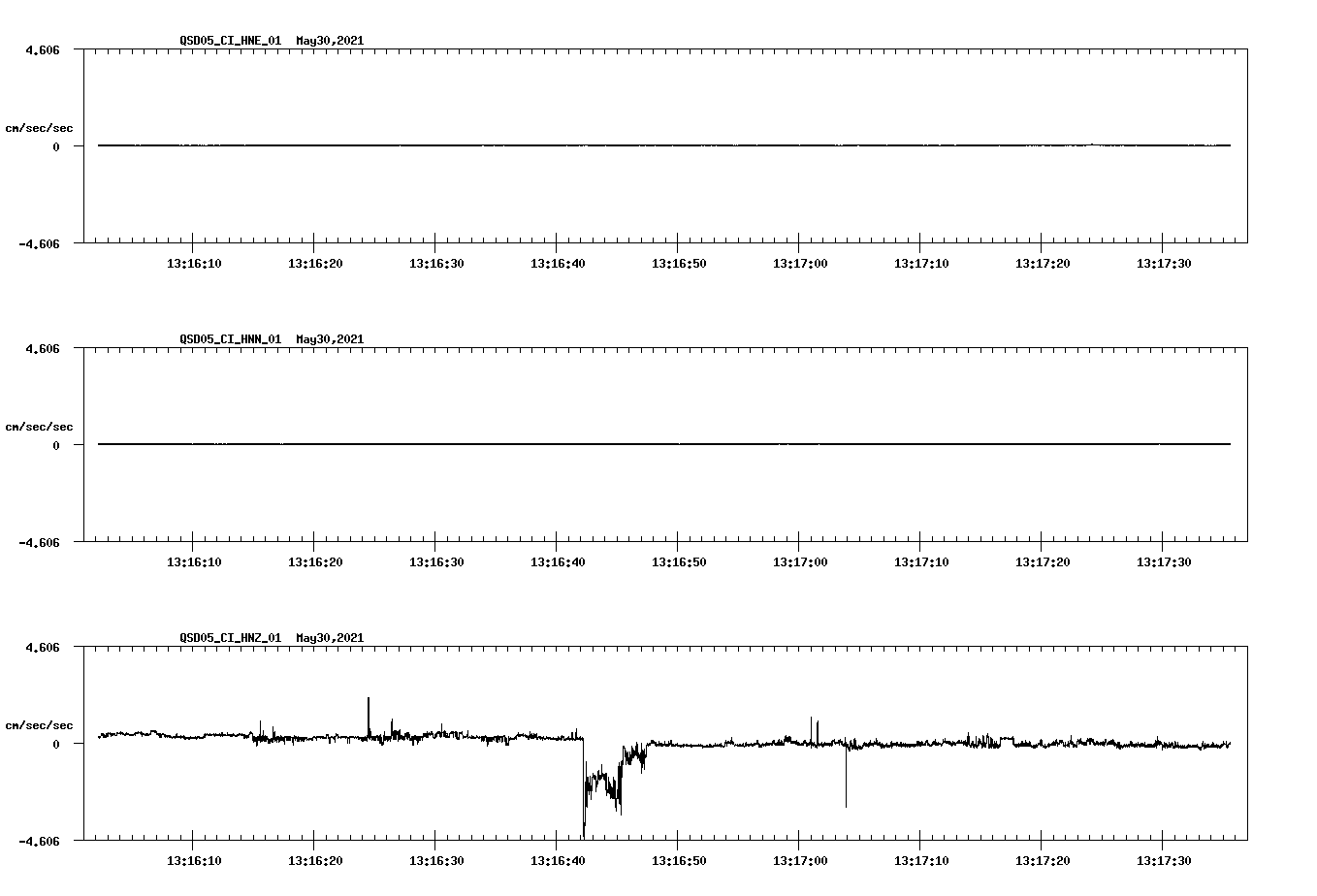This screenshot has height=896, width=1317.
Task: Click the QSD05_CI_HNN_01 plot title
Action: pos(272,339)
